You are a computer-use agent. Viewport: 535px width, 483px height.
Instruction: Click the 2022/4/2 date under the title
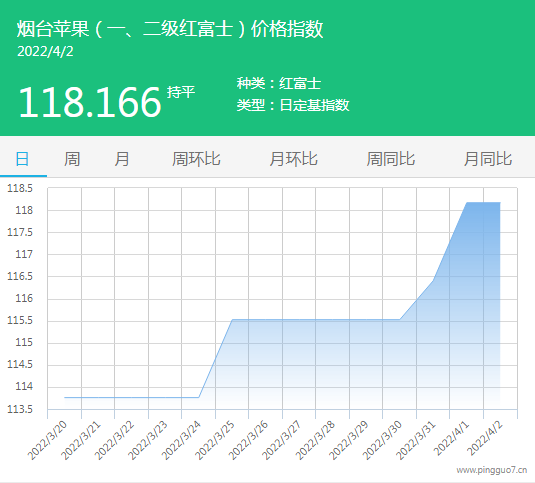45,52
